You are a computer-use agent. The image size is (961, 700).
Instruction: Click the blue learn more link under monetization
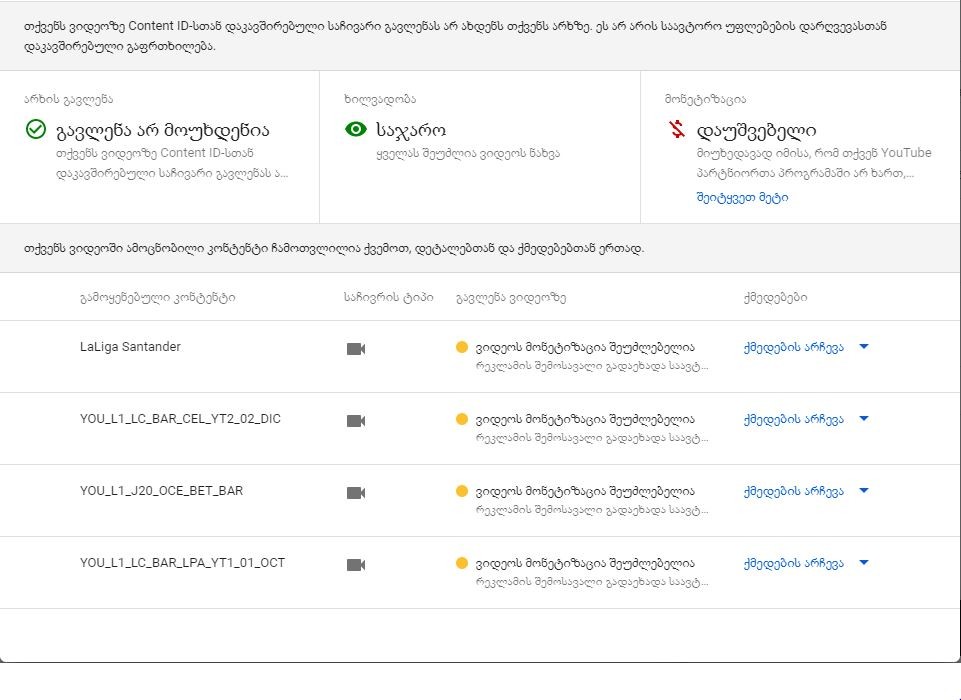pyautogui.click(x=742, y=198)
